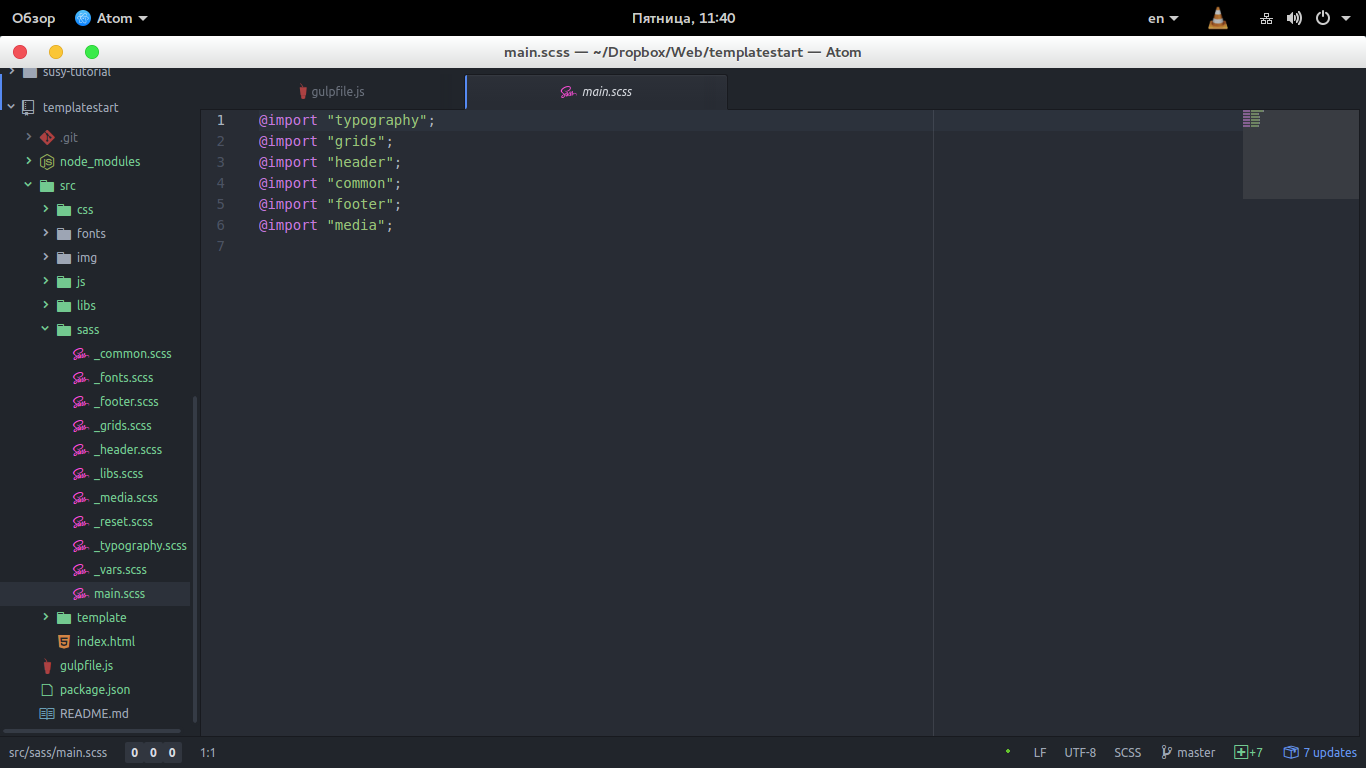Screen dimensions: 1366x768
Task: Click the Sass icon beside _fonts.scss
Action: coord(80,378)
